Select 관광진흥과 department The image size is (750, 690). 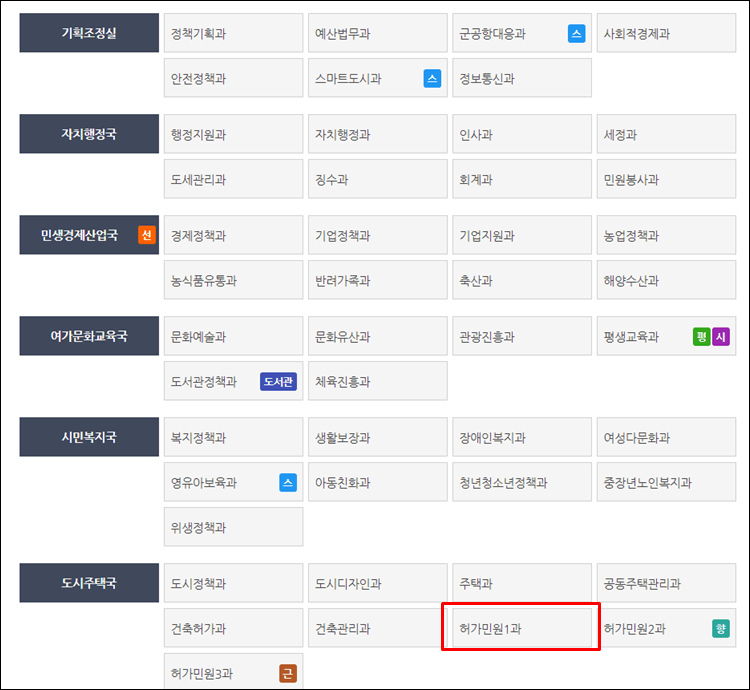point(522,336)
